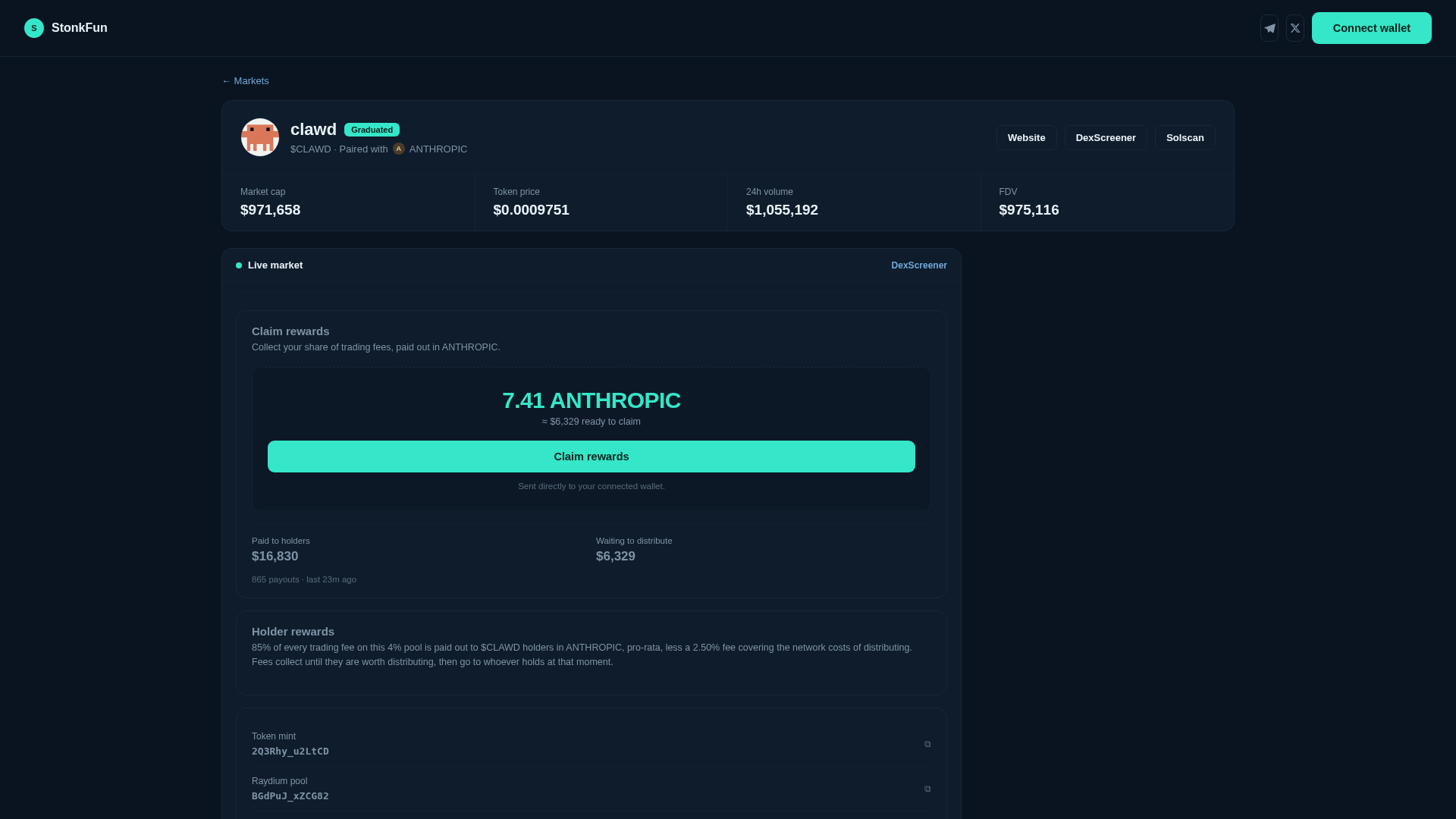Click the Connect wallet button
The width and height of the screenshot is (1456, 819).
point(1372,28)
